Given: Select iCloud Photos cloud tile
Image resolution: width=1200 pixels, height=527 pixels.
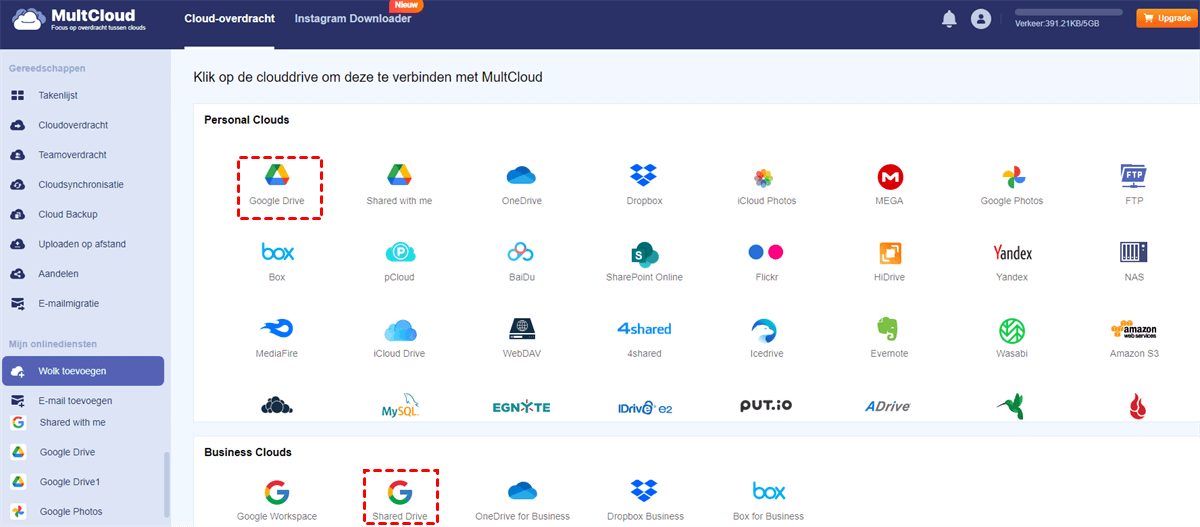Looking at the screenshot, I should click(x=766, y=186).
